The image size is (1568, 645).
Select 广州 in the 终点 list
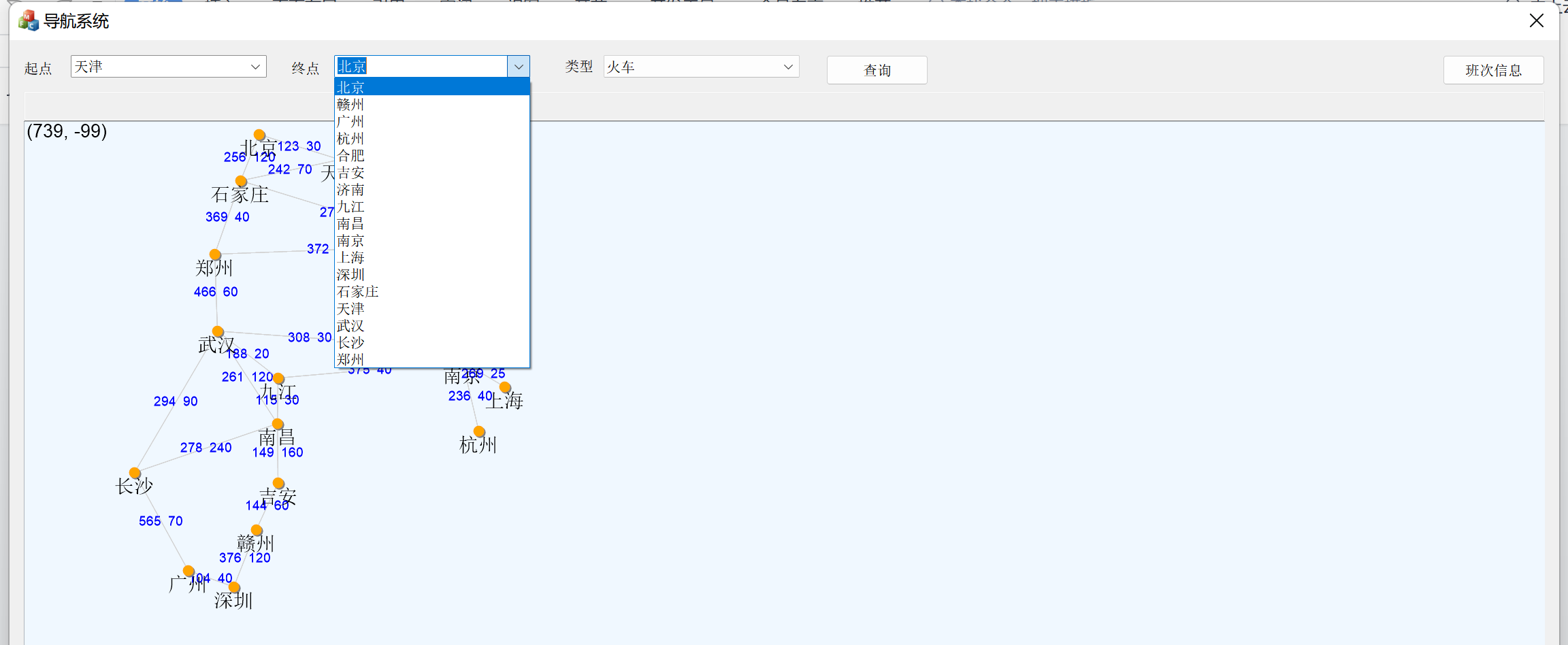click(x=432, y=121)
